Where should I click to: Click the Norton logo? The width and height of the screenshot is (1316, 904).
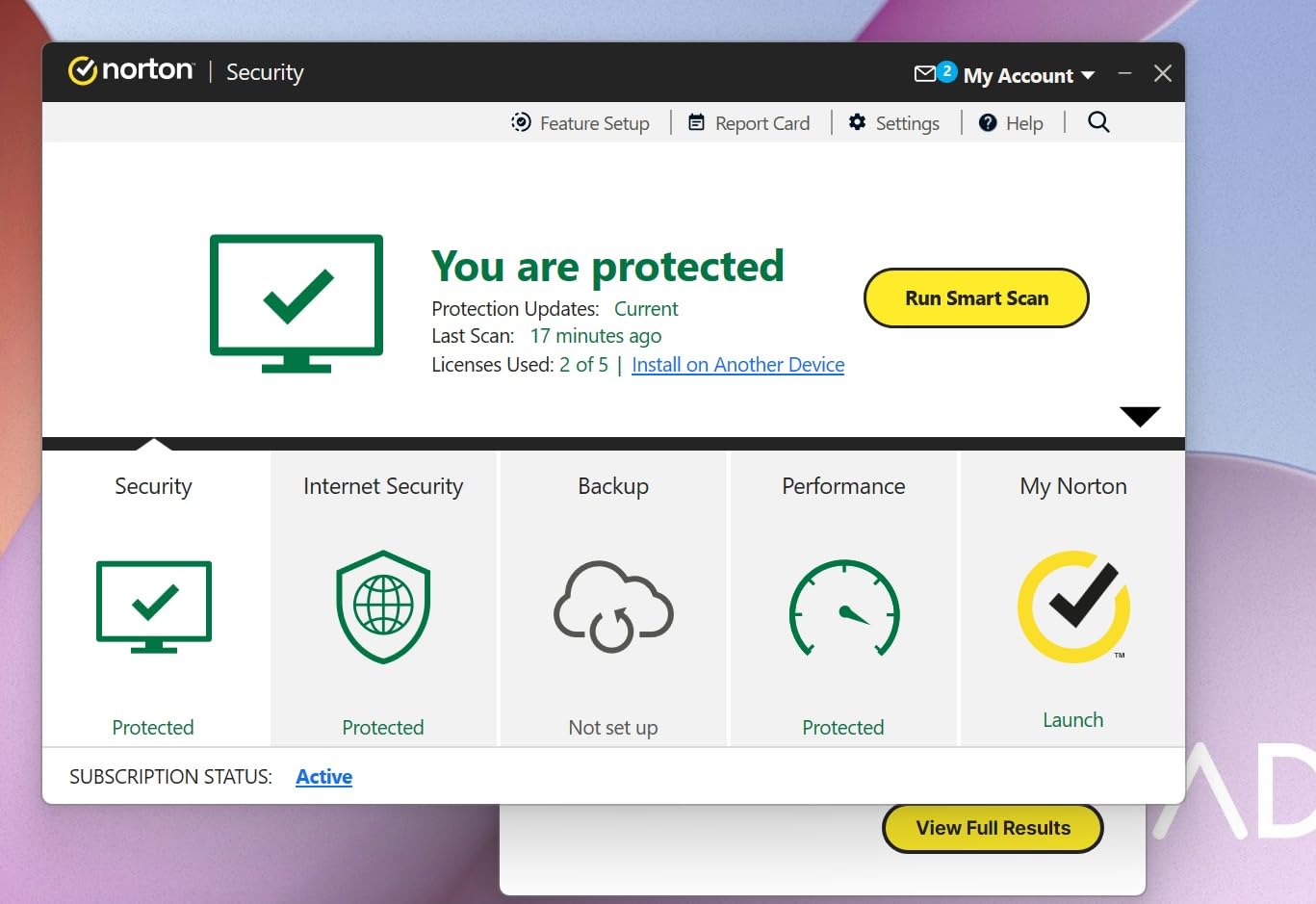coord(132,69)
